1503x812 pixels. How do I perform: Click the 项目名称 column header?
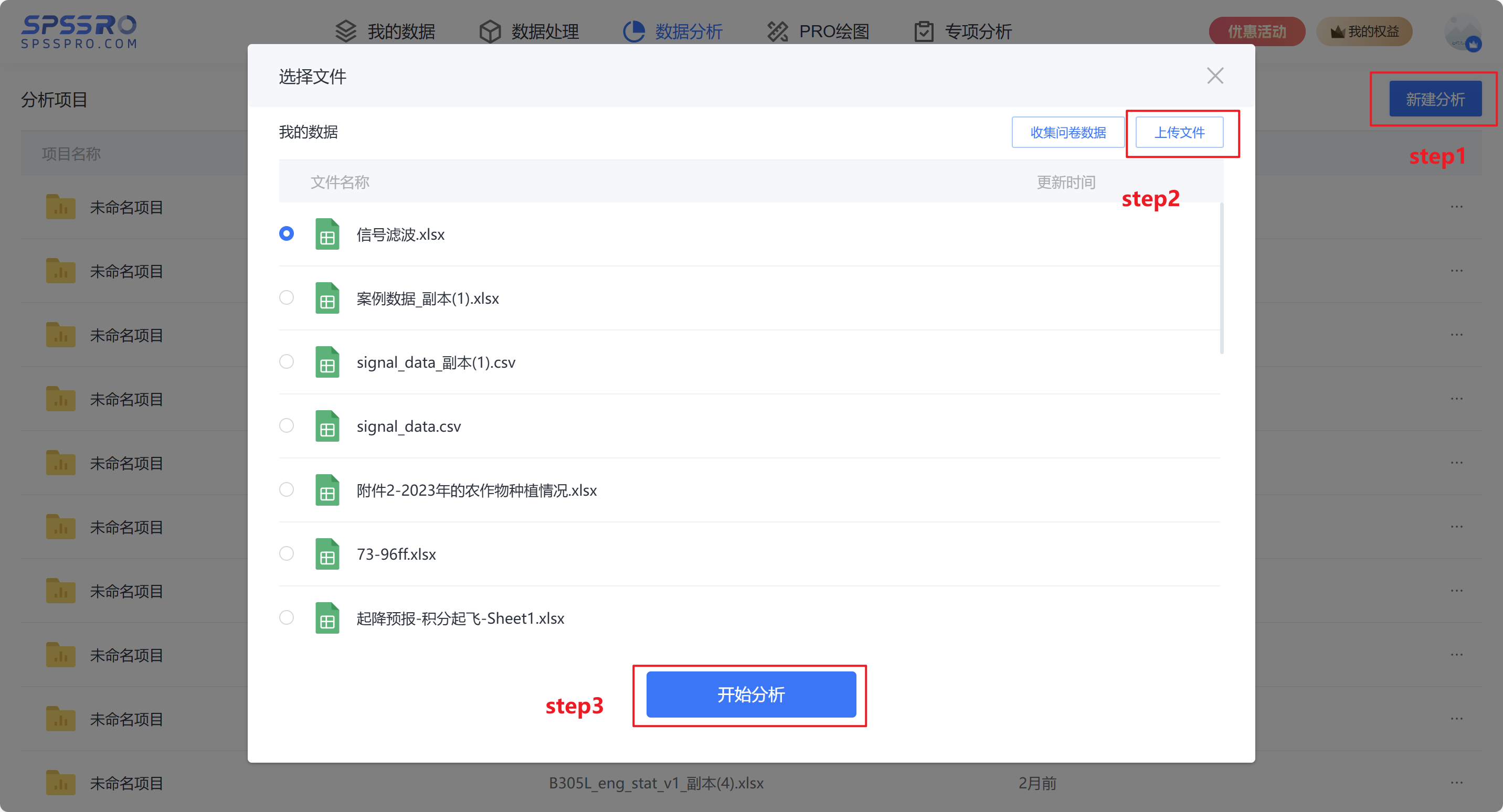click(71, 154)
